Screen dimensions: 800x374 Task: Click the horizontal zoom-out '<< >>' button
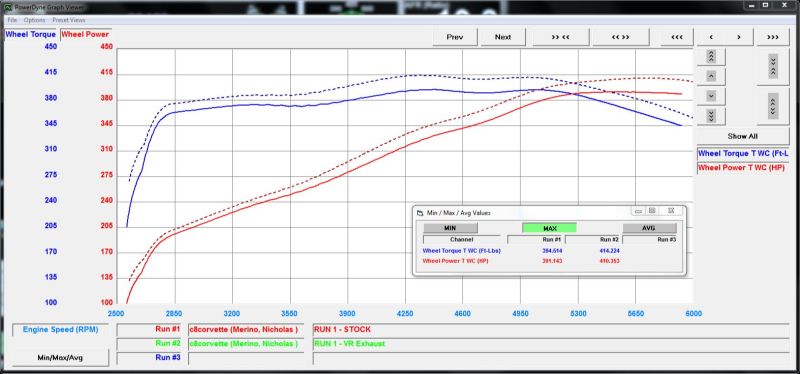(620, 37)
